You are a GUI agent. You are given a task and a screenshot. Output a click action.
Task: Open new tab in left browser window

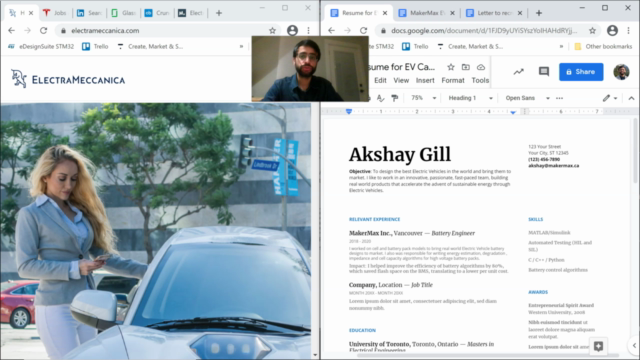click(x=219, y=13)
